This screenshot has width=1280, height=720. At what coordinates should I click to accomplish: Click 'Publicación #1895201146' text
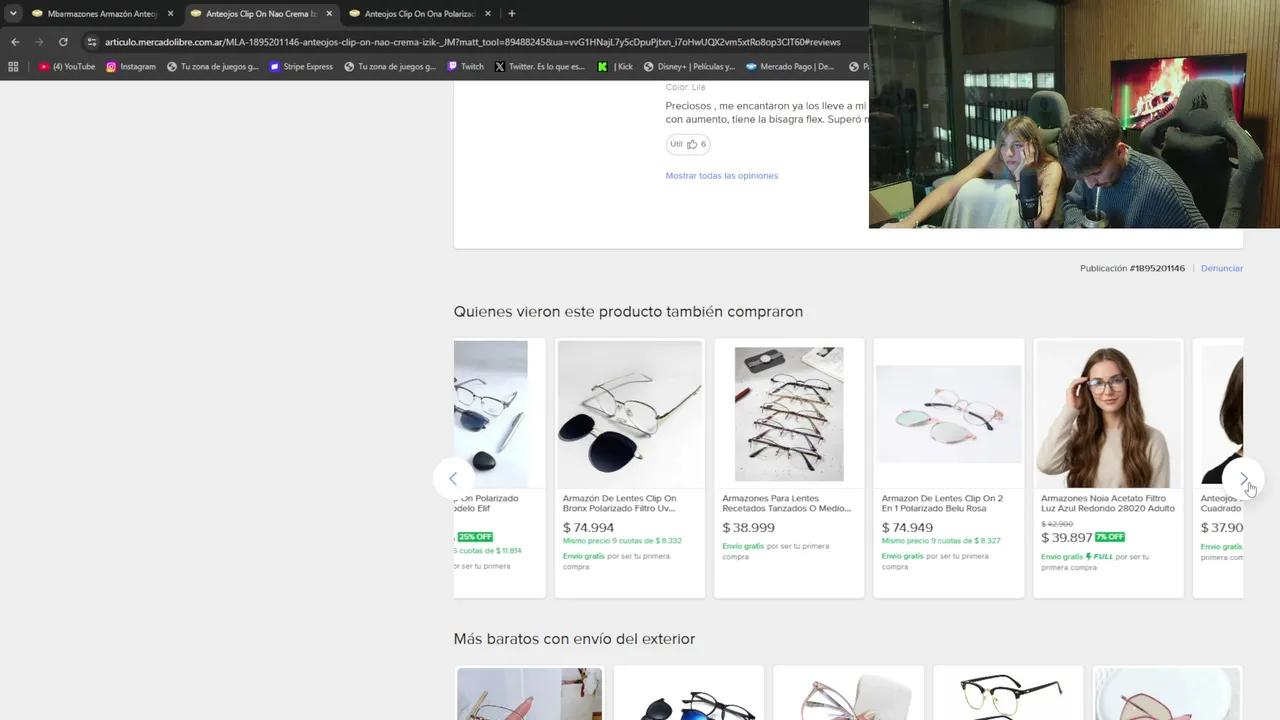[x=1132, y=268]
